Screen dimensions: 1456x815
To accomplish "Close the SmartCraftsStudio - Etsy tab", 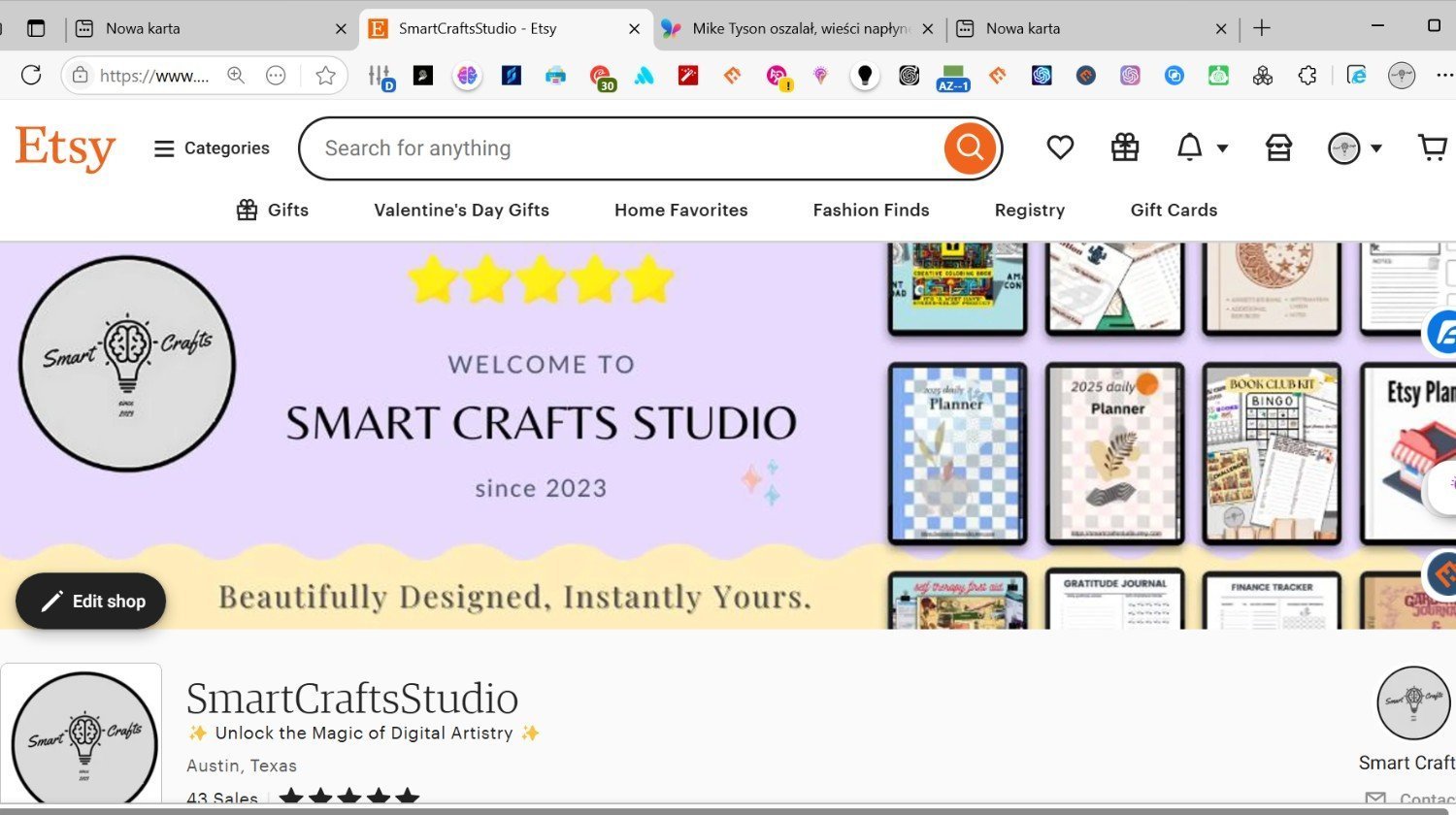I will coord(634,29).
